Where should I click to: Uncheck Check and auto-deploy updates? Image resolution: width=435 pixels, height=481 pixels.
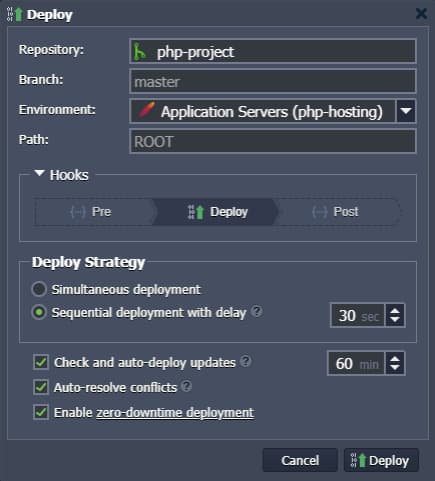[x=41, y=362]
